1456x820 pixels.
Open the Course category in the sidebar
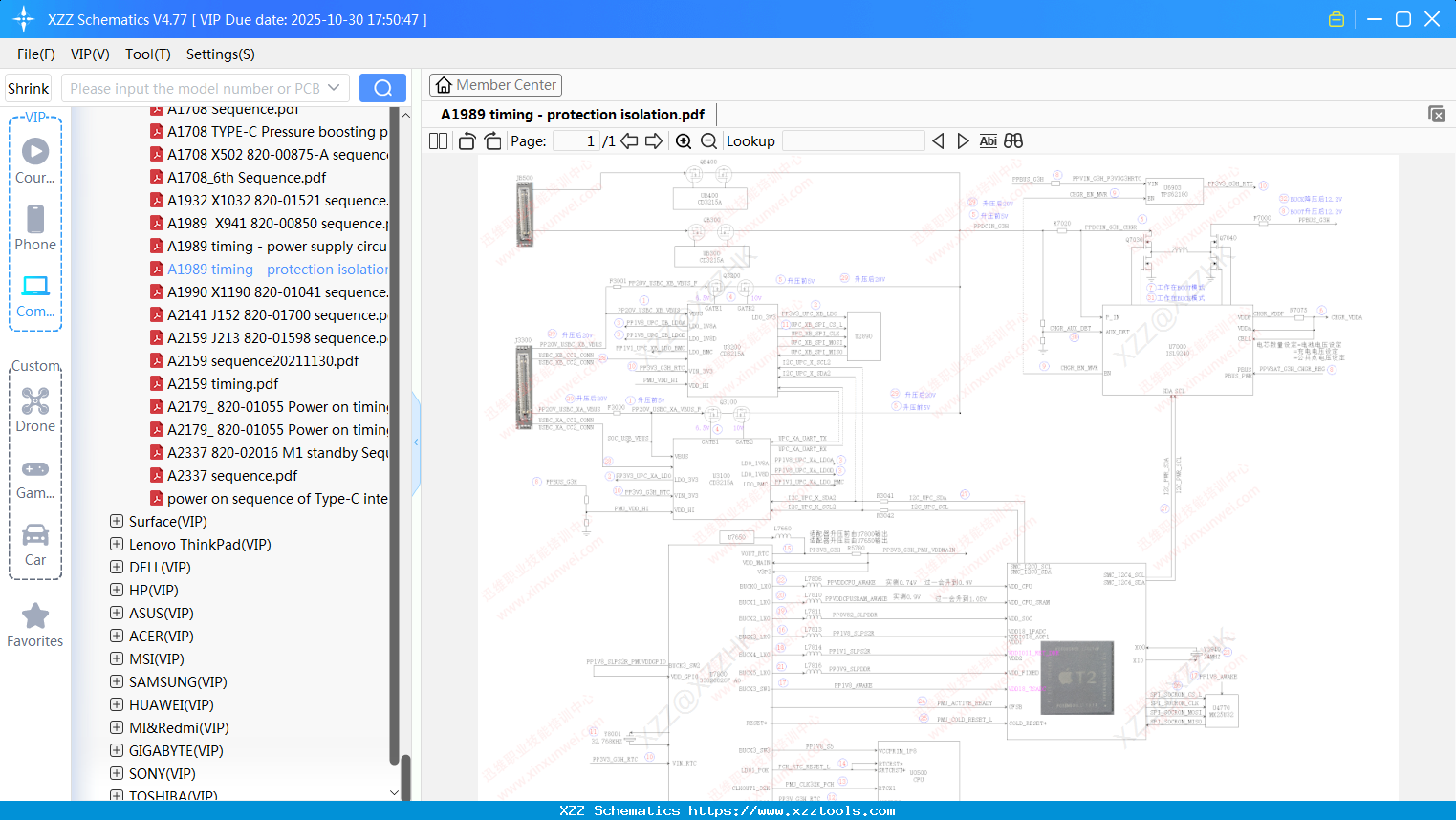pyautogui.click(x=35, y=161)
